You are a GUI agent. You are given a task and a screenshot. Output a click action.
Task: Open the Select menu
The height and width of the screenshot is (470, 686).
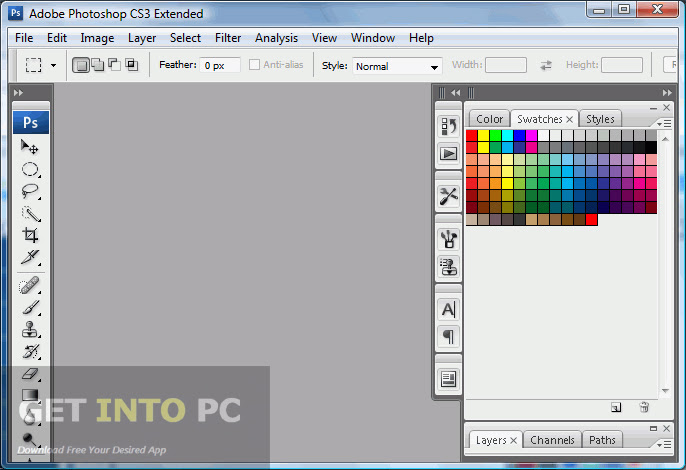[186, 38]
